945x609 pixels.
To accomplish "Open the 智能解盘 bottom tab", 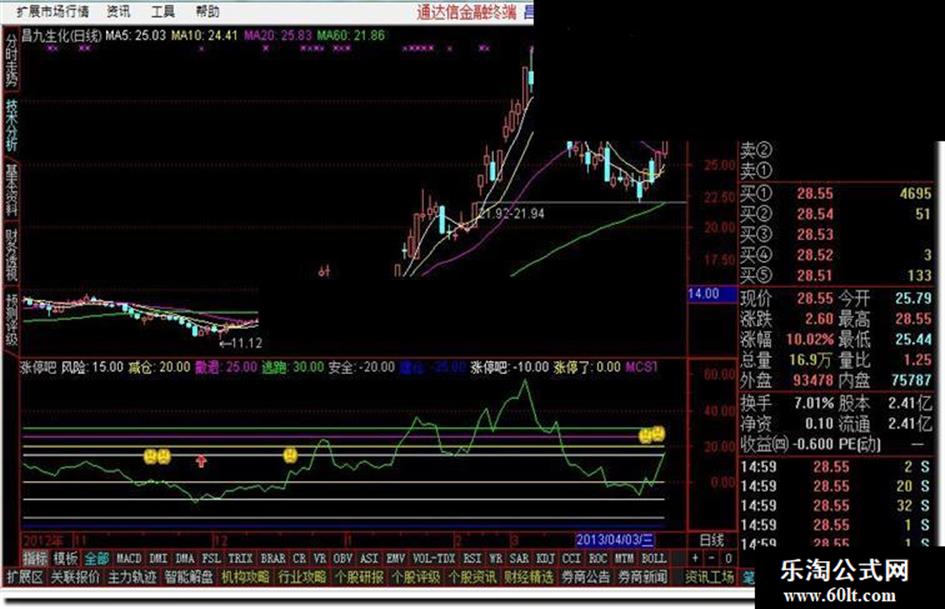I will pos(189,577).
